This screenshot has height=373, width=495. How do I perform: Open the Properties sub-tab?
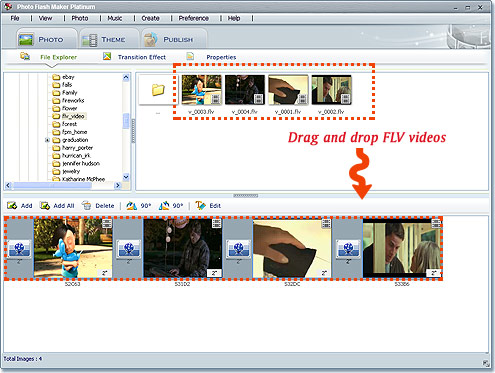pos(221,57)
